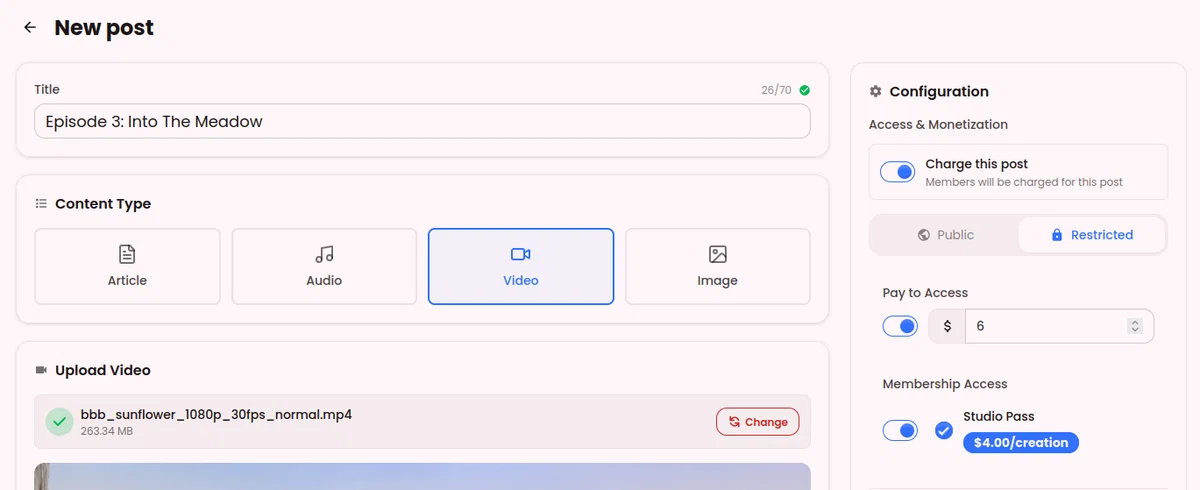The height and width of the screenshot is (490, 1200).
Task: Click the price stepper arrows
Action: click(x=1135, y=326)
